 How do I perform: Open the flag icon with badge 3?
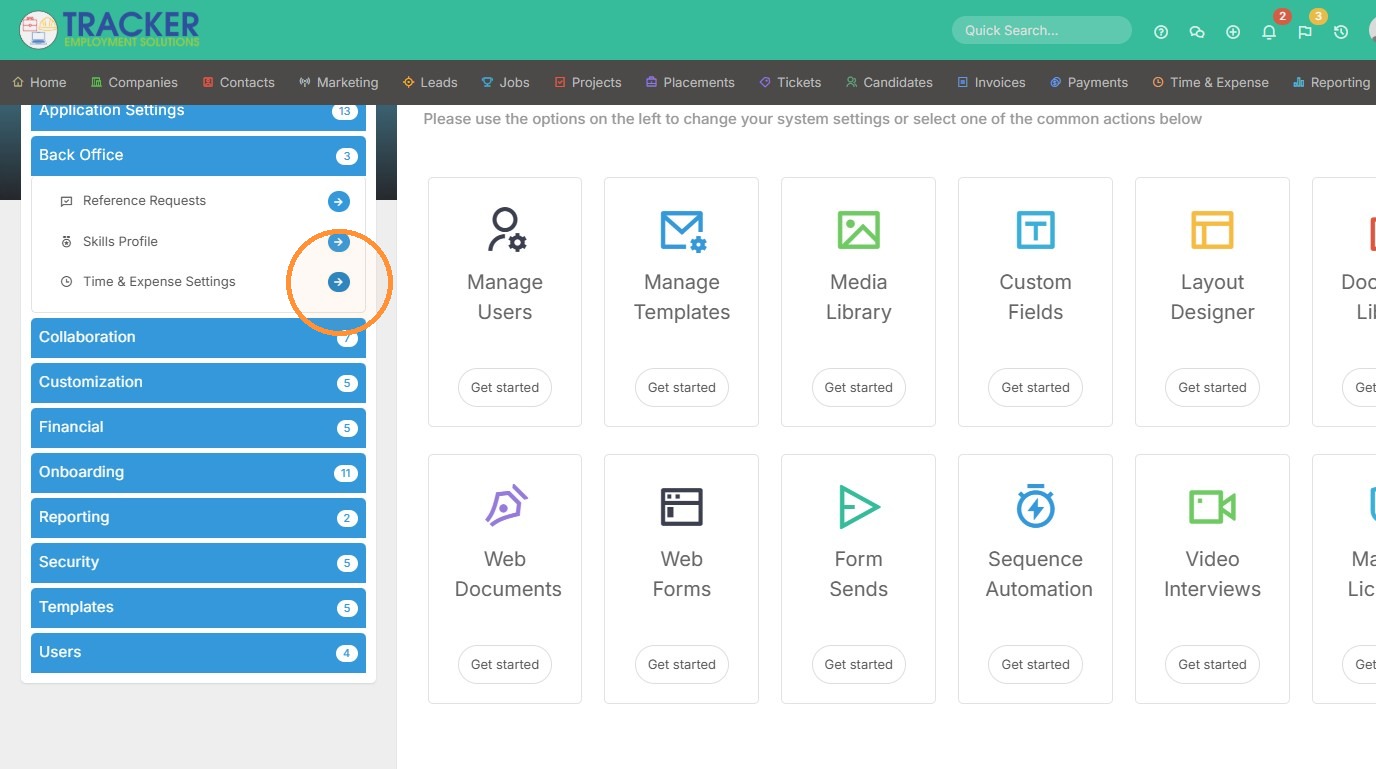1305,32
